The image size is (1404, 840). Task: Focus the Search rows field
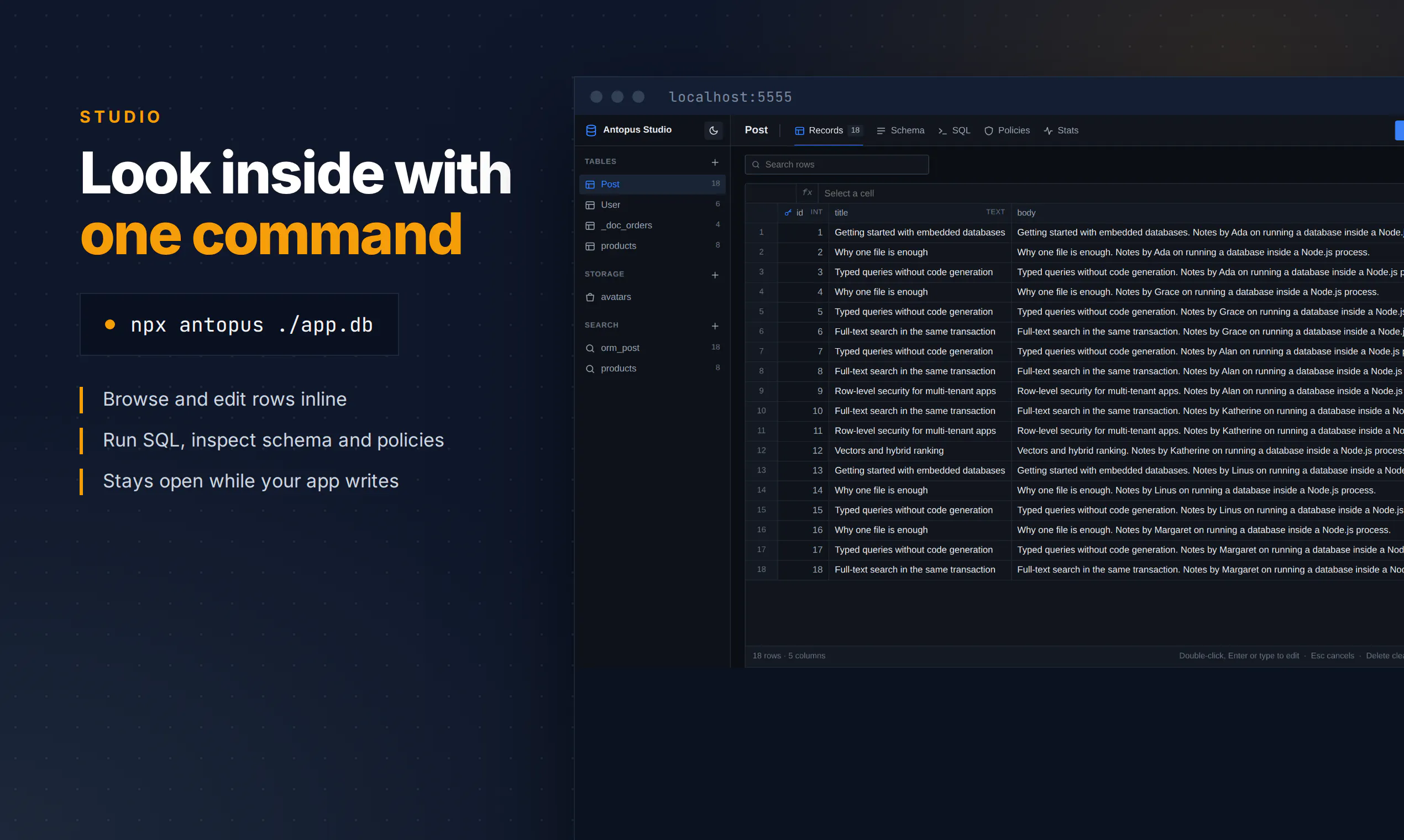[837, 164]
